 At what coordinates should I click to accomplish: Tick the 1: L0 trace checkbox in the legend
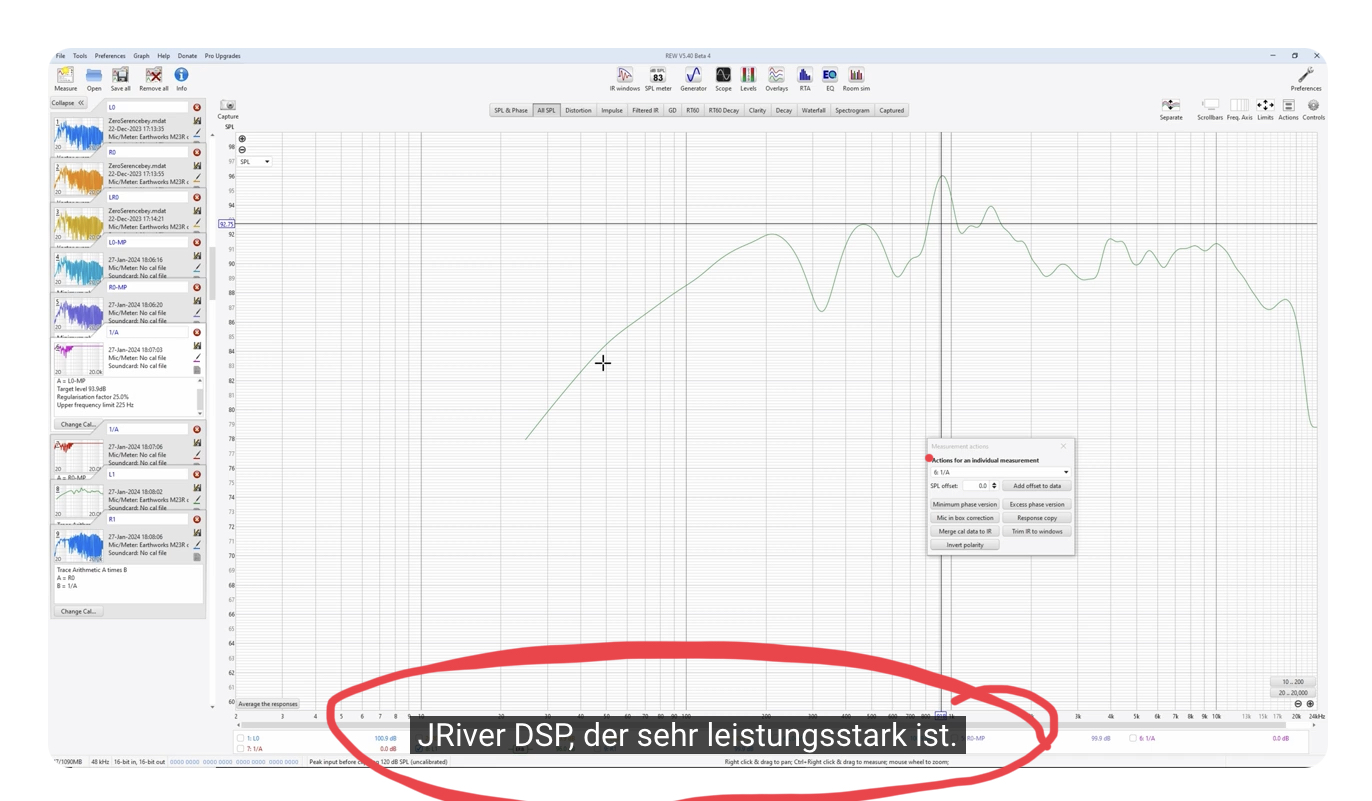(x=240, y=738)
